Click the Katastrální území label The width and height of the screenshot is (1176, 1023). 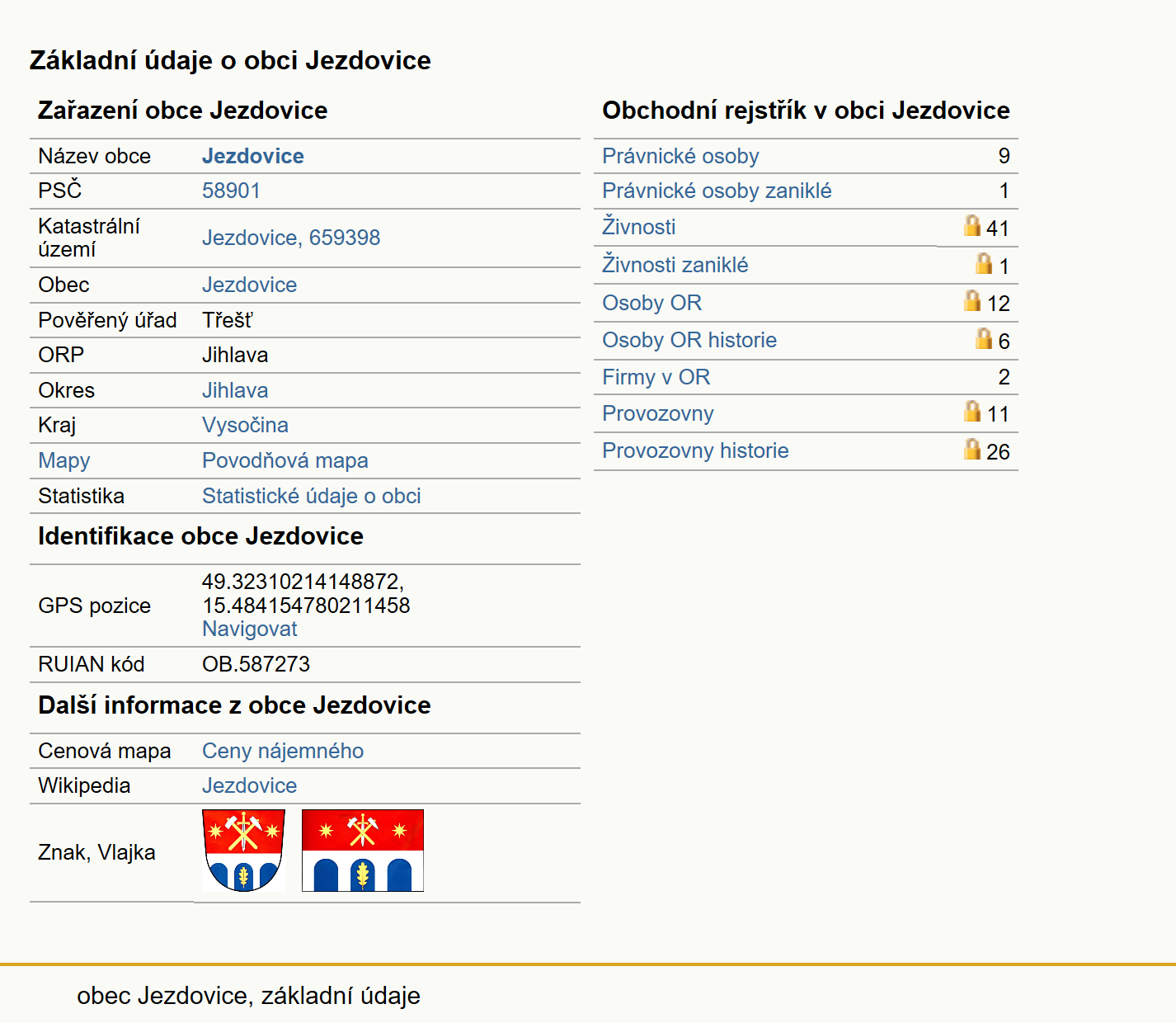tap(89, 238)
